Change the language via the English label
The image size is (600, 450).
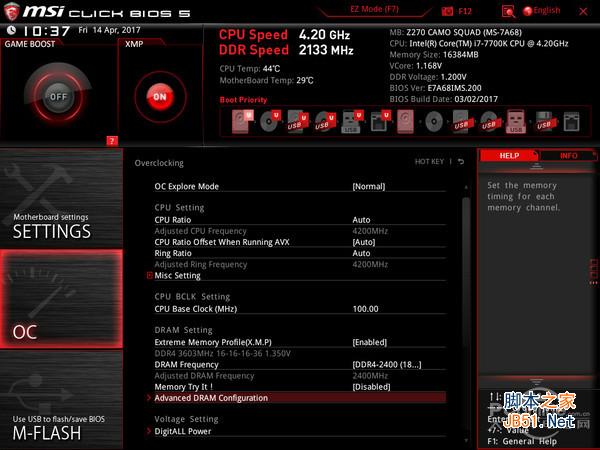547,11
